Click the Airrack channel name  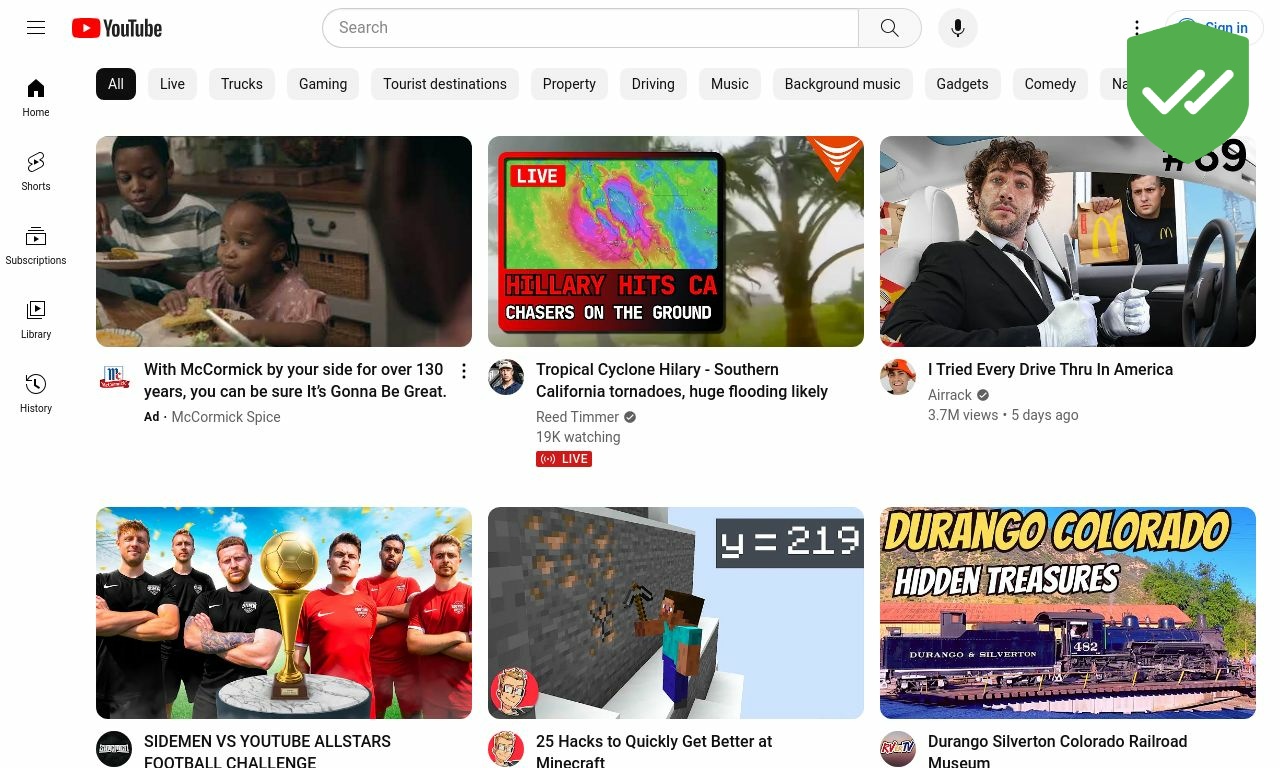(x=950, y=395)
